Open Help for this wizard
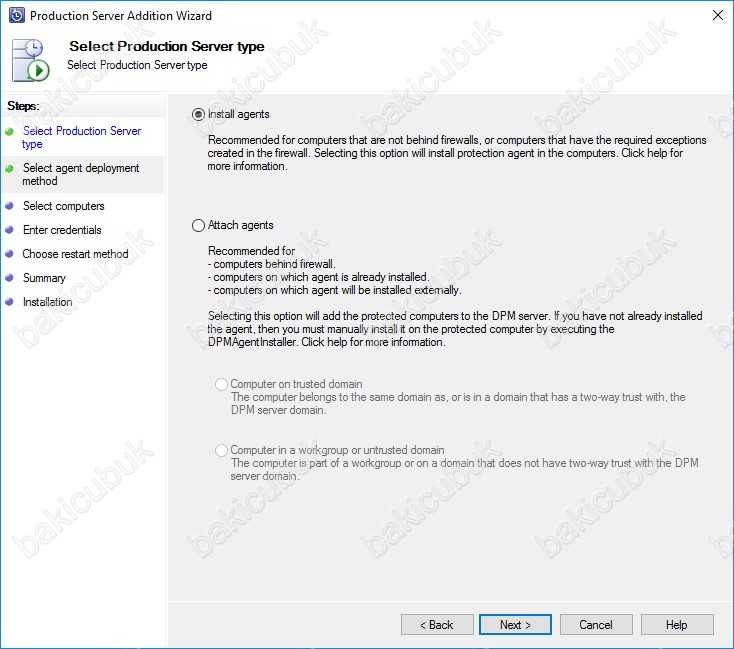734x649 pixels. (677, 625)
